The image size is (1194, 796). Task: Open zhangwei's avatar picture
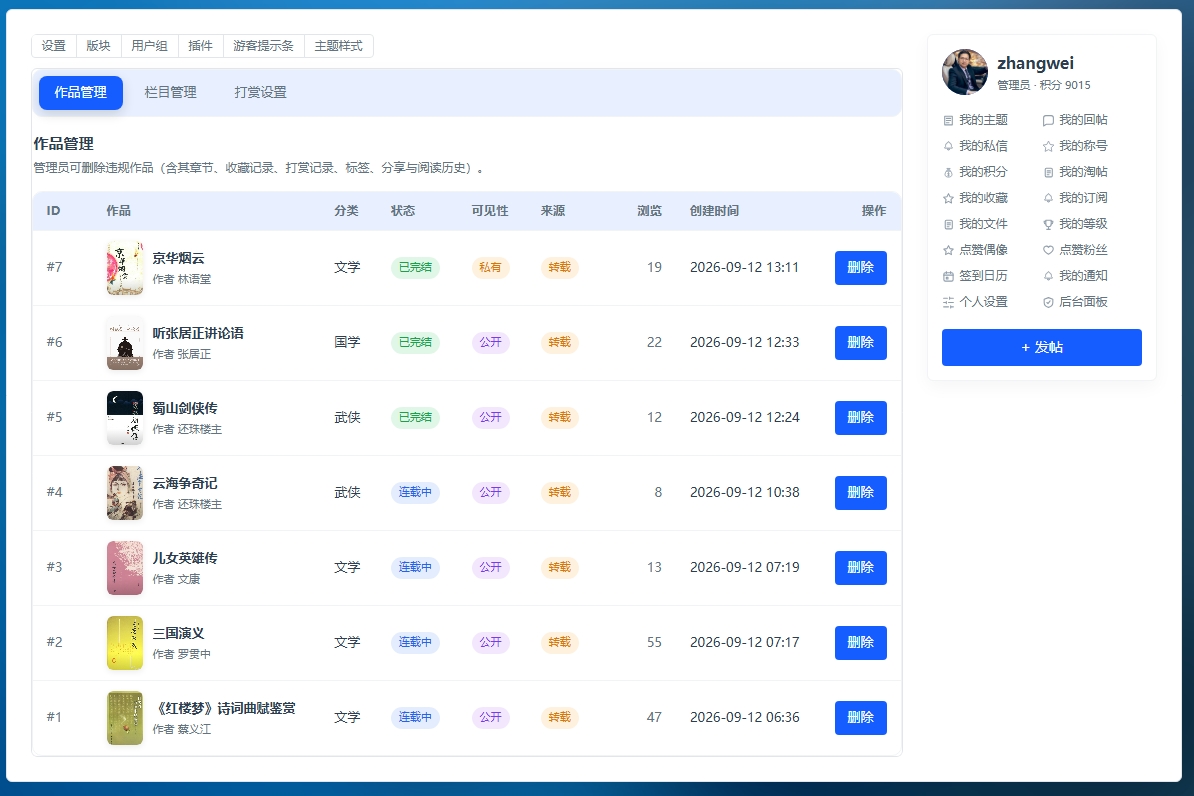tap(965, 72)
